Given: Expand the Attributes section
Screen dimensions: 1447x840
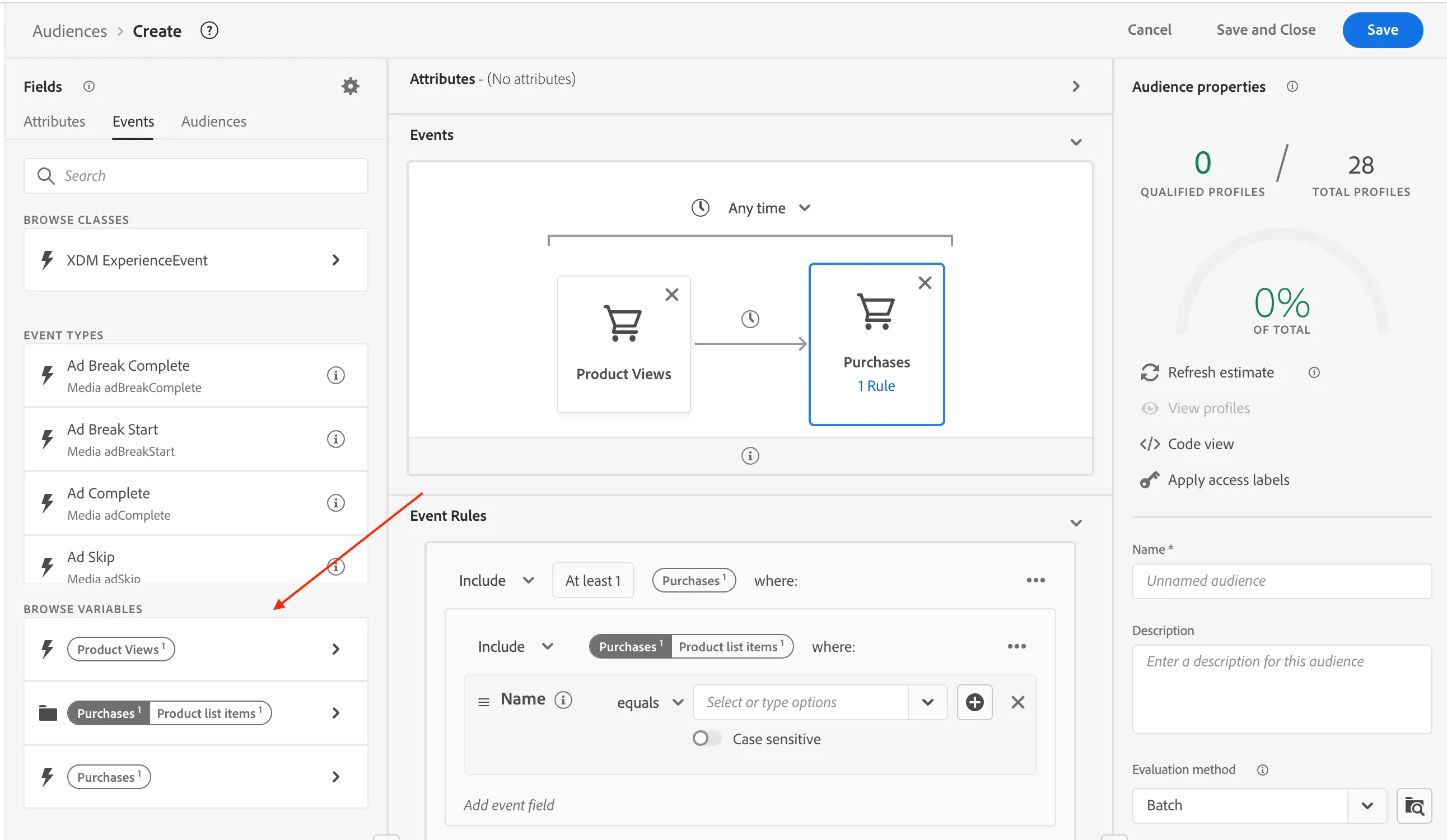Looking at the screenshot, I should [x=1076, y=87].
